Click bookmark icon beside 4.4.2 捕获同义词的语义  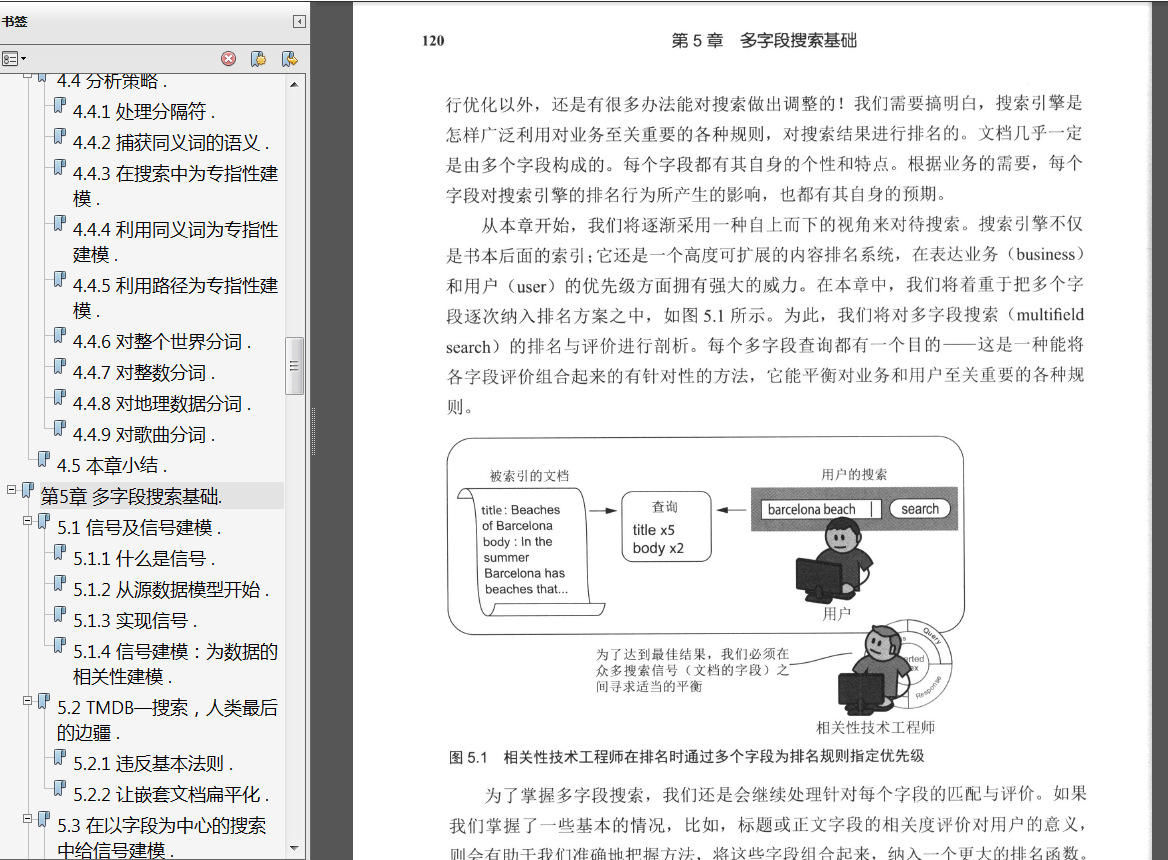[x=60, y=137]
